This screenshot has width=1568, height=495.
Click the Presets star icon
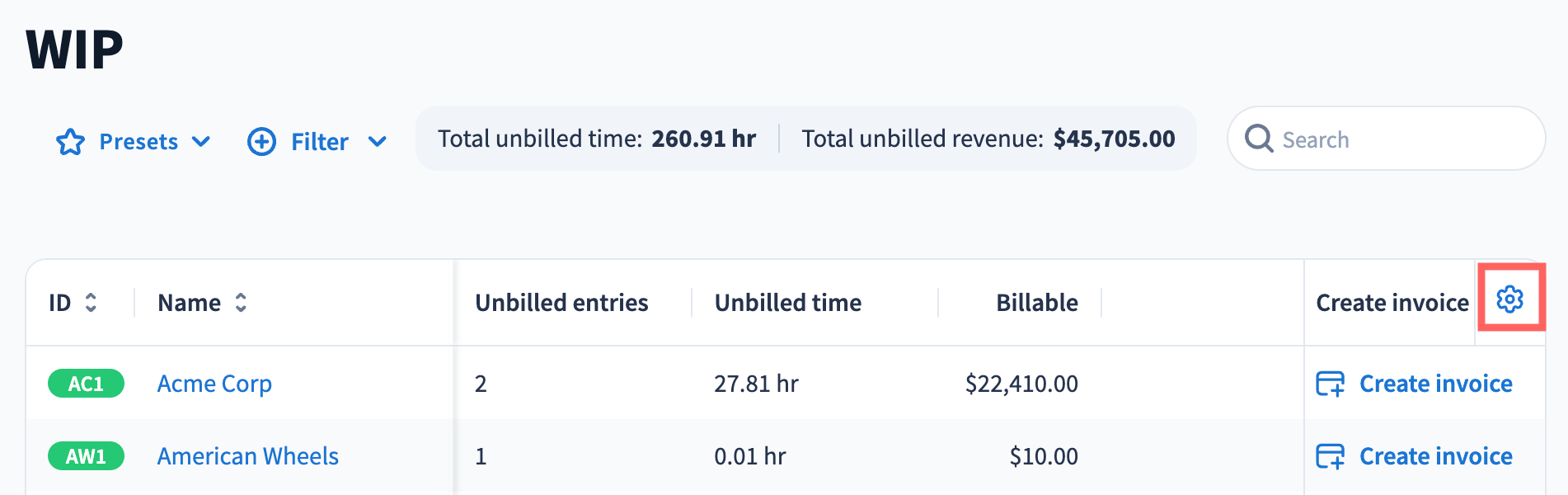70,142
